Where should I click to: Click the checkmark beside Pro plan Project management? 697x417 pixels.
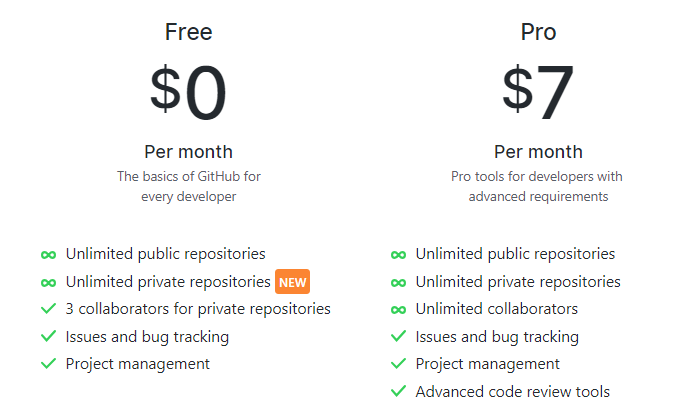pyautogui.click(x=398, y=364)
